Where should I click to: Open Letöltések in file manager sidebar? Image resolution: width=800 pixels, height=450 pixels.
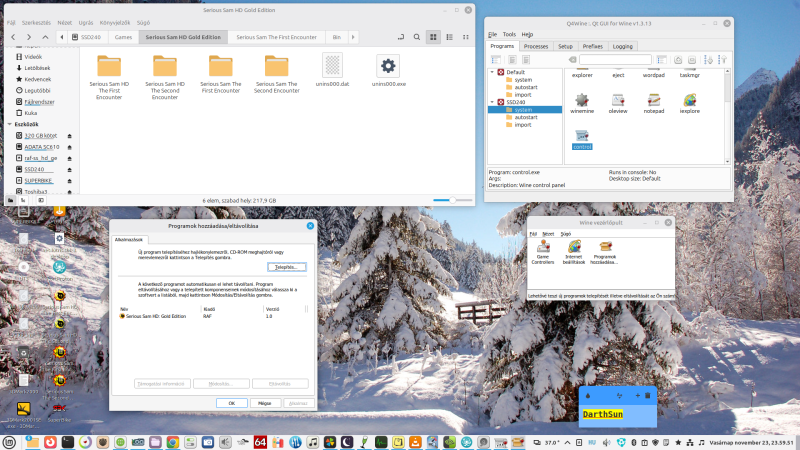[x=37, y=68]
